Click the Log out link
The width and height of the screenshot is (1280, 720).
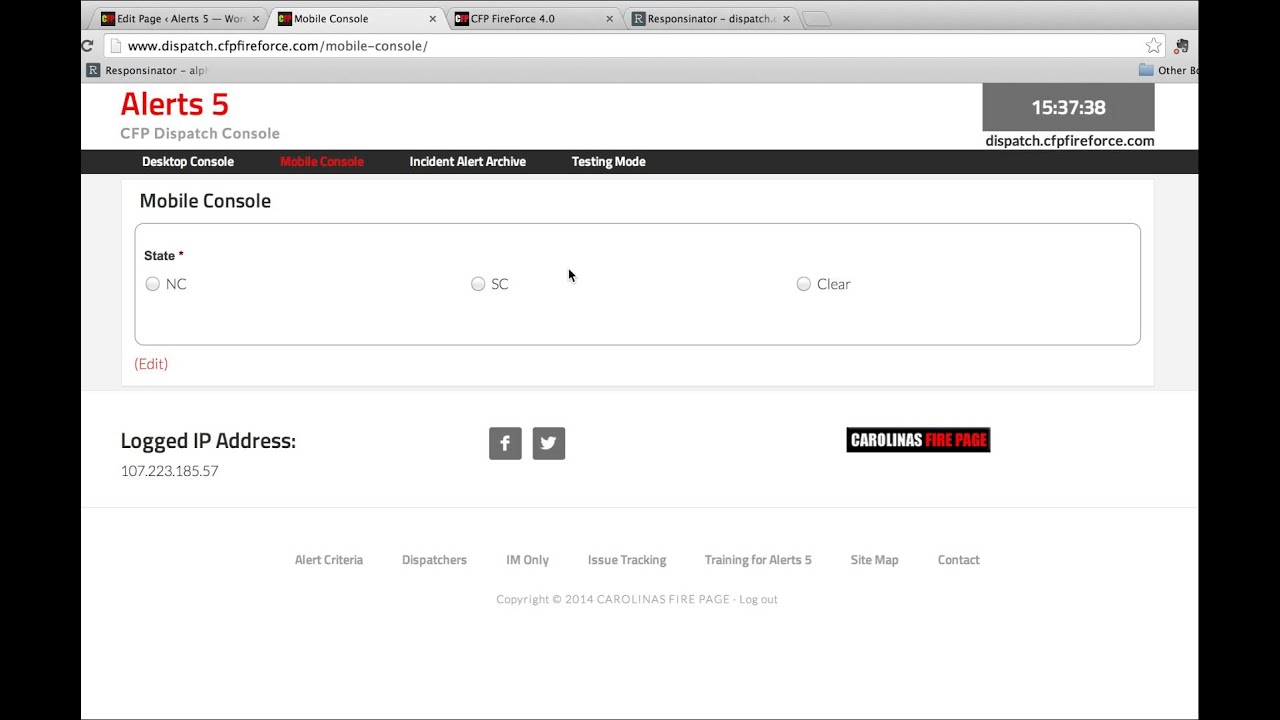(x=758, y=599)
